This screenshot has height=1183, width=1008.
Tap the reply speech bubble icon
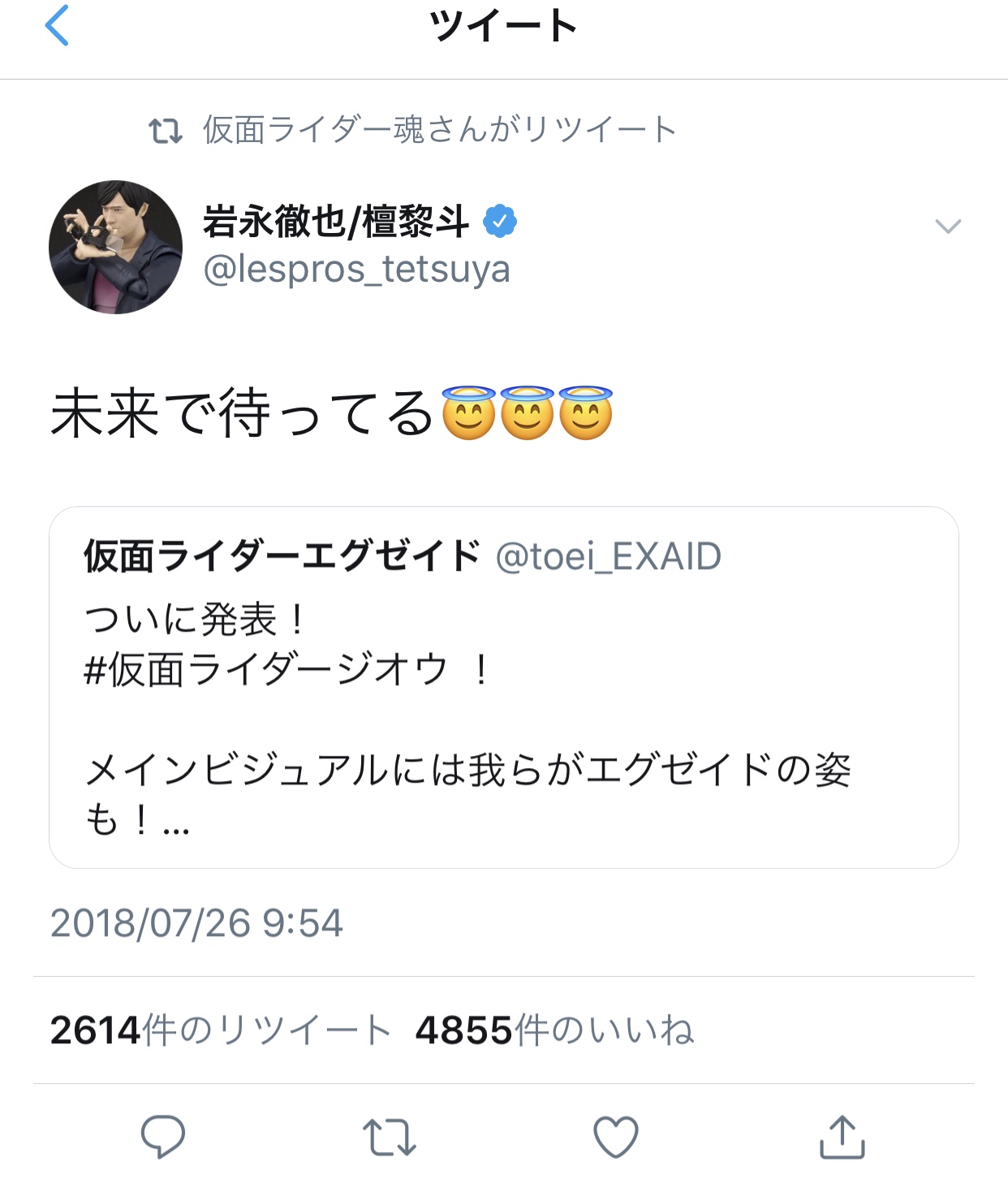[x=163, y=1136]
